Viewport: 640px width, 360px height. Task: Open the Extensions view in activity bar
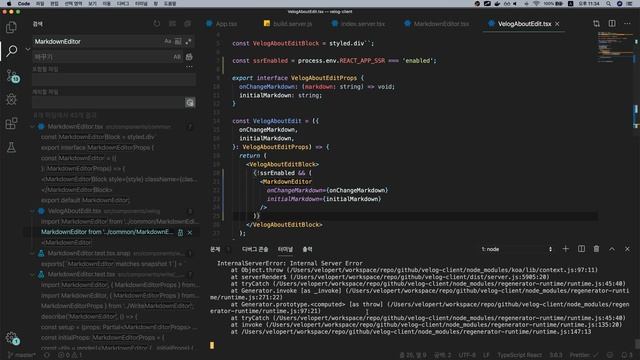pos(11,123)
